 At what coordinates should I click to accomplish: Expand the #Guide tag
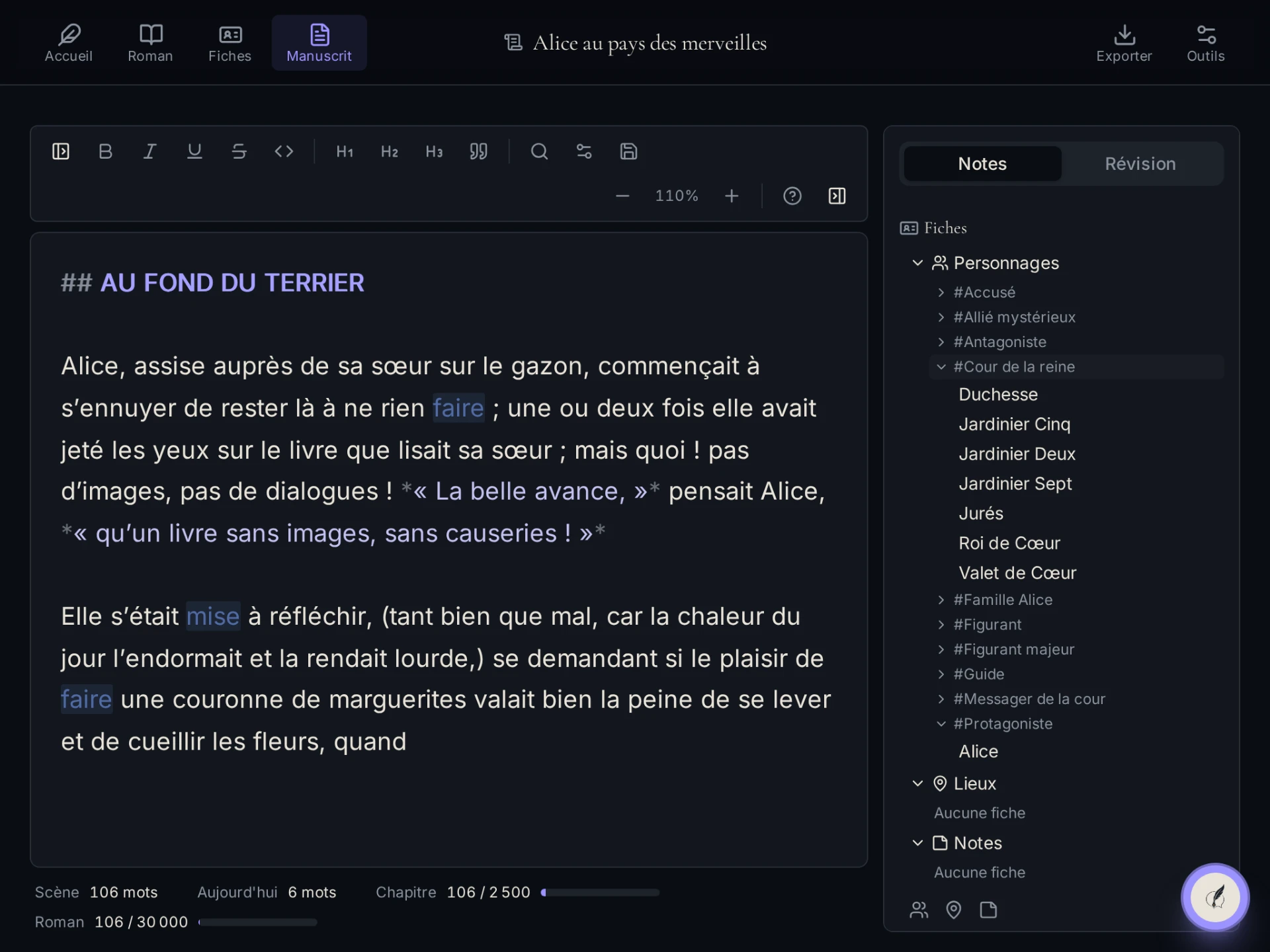941,674
